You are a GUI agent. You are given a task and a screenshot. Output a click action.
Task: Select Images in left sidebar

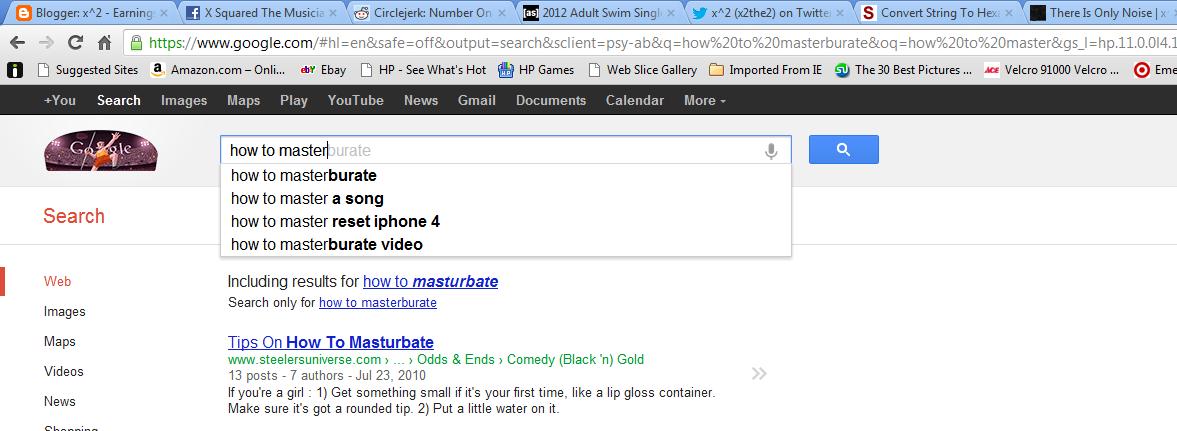(x=65, y=312)
